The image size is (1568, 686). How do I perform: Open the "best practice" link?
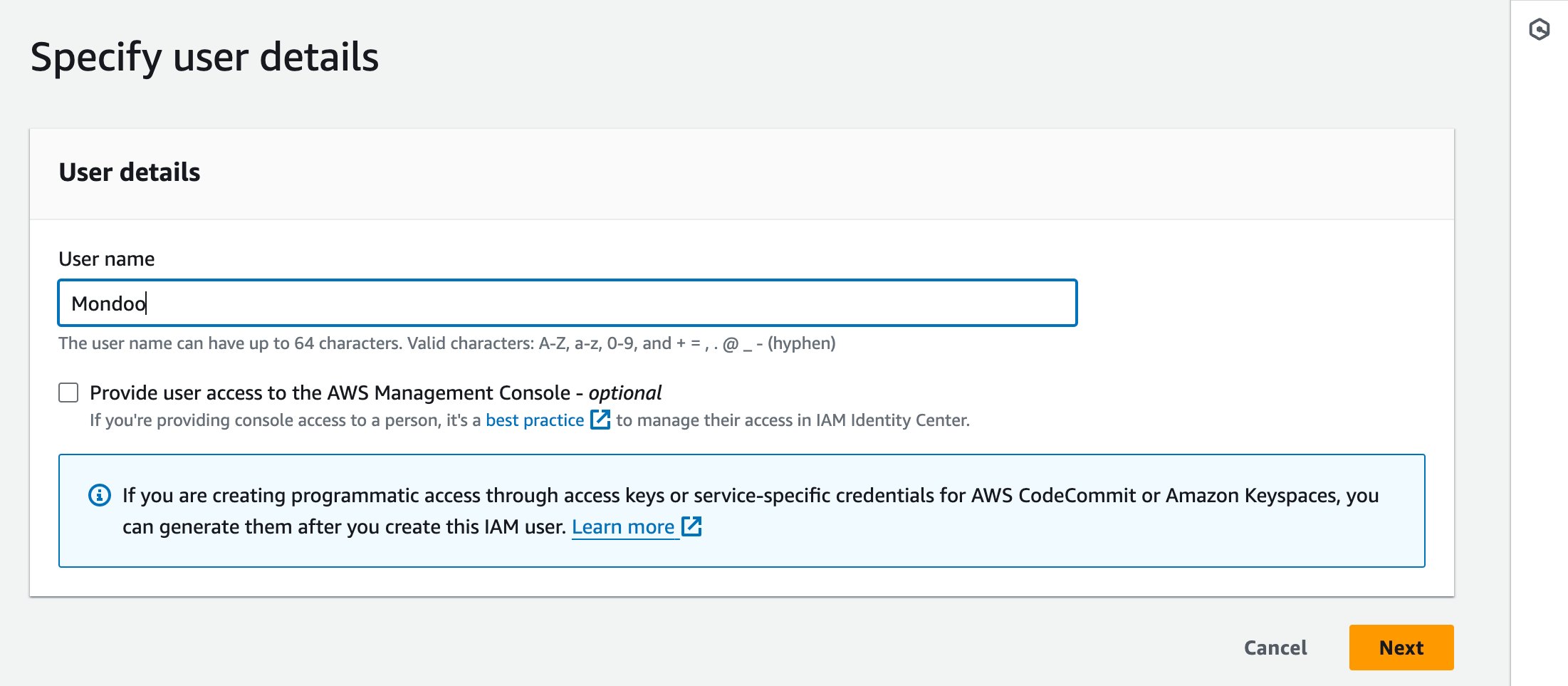(x=534, y=420)
